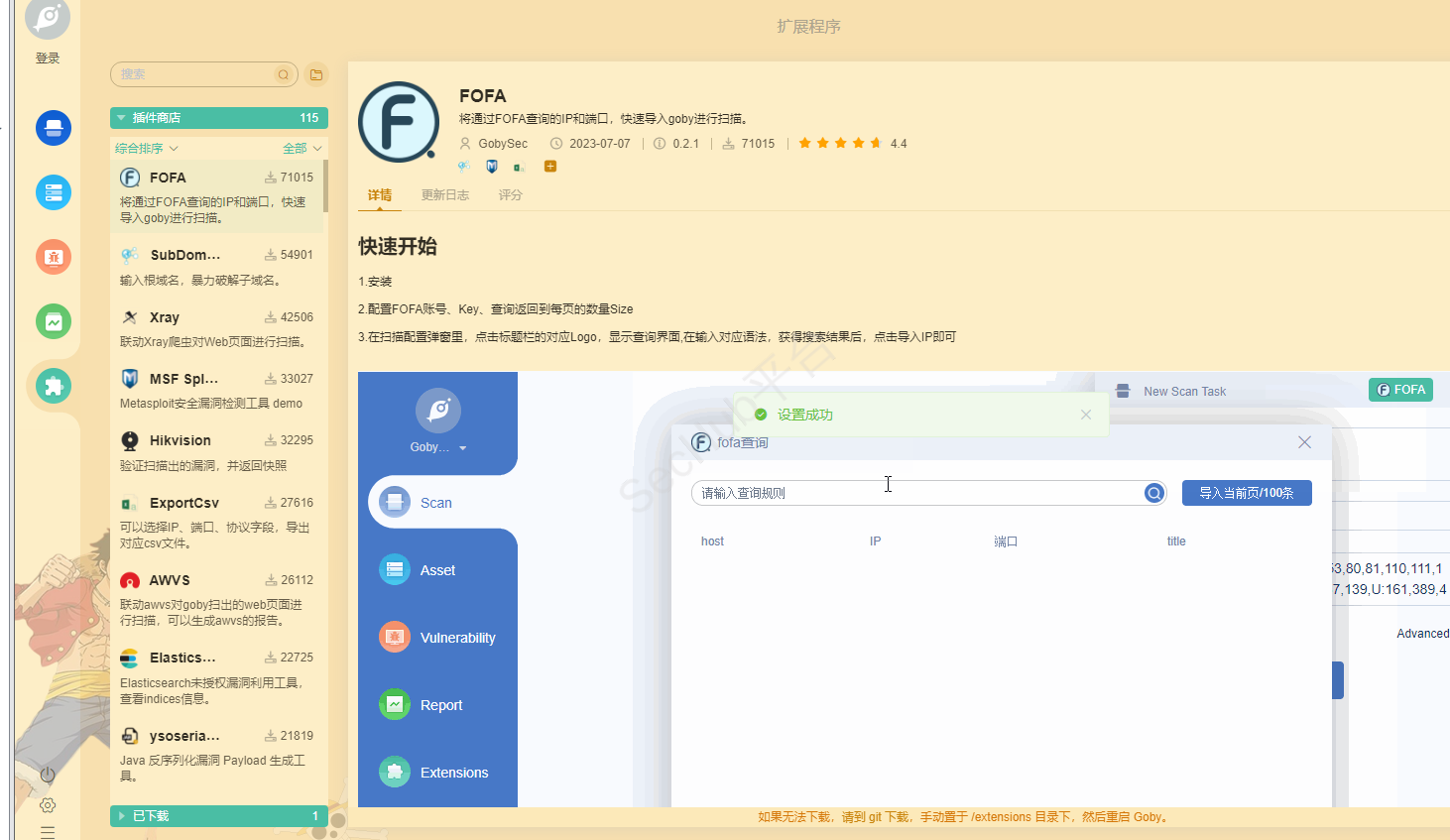Open the 全部 category filter dropdown
The height and width of the screenshot is (840, 1450).
pos(302,149)
